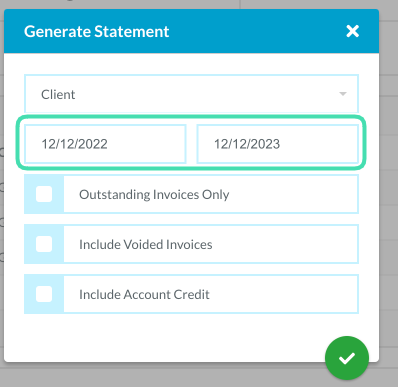Click the light blue cell around Credit checkbox

pyautogui.click(x=44, y=294)
